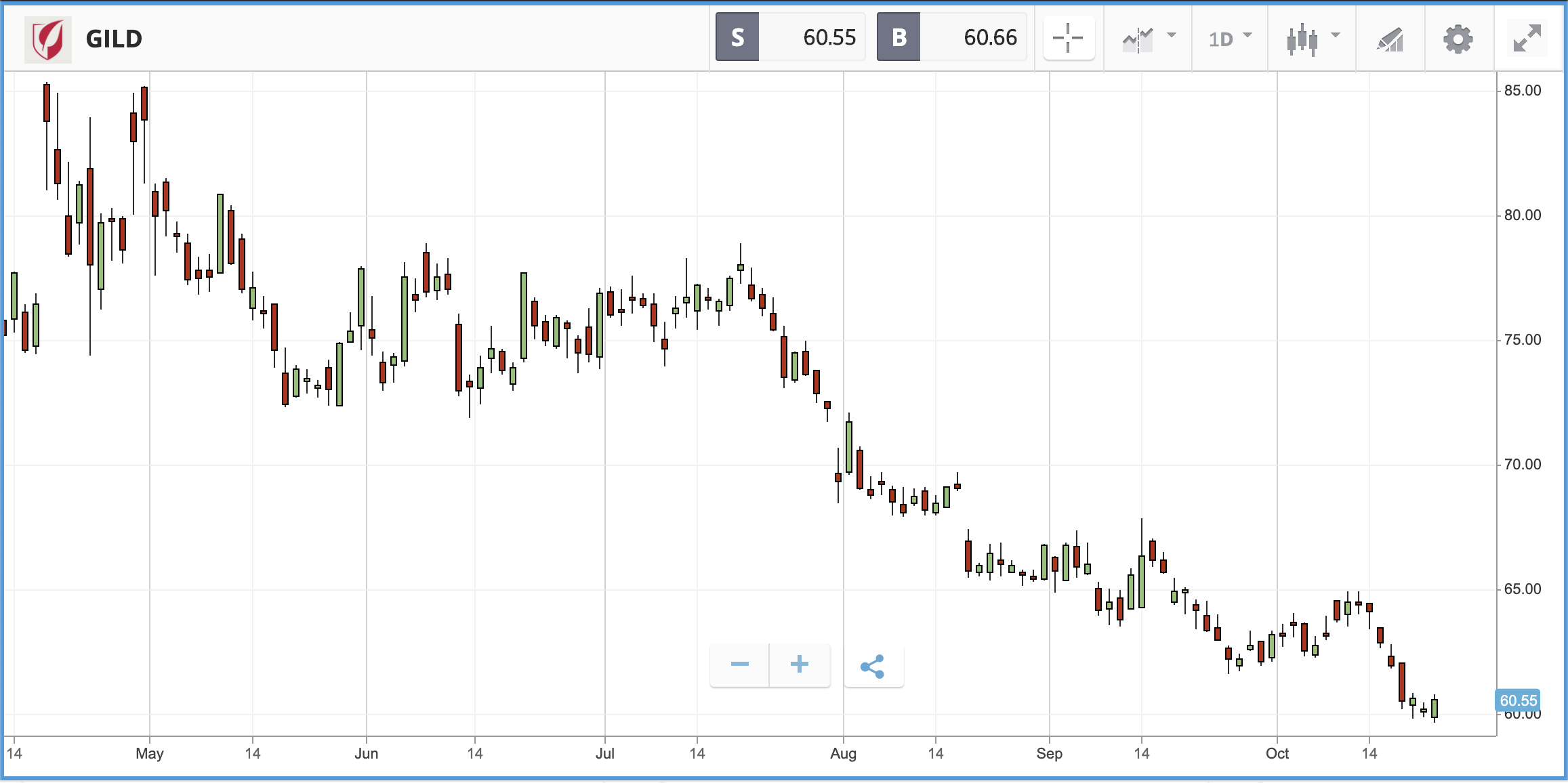Click the buy price 60.66
This screenshot has width=1568, height=783.
point(990,37)
